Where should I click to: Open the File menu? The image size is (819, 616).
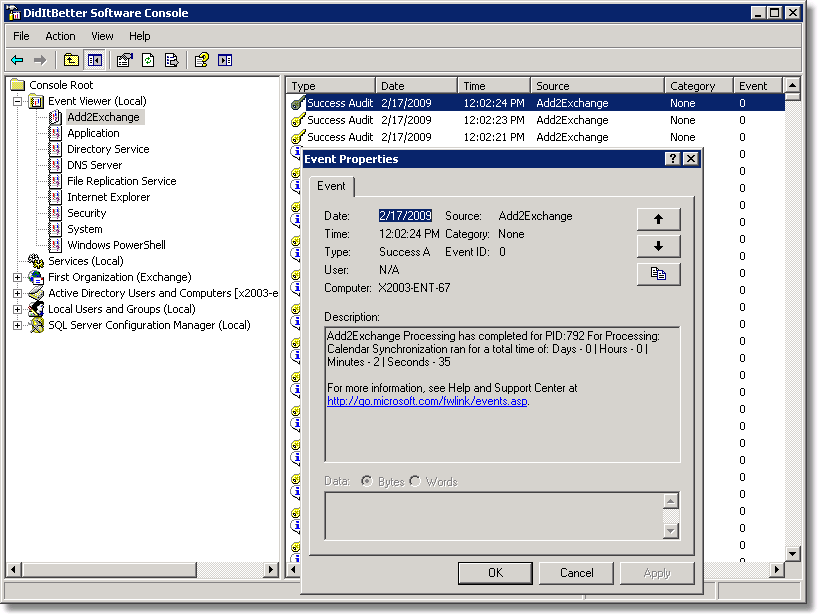click(21, 36)
